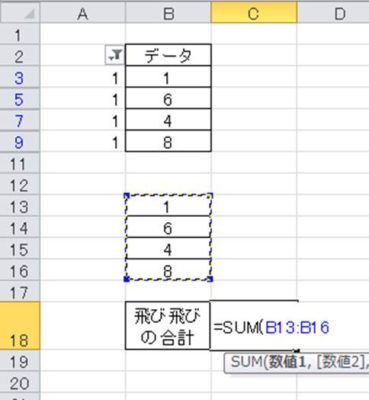The height and width of the screenshot is (400, 369).
Task: Select highlighted column C header
Action: [x=254, y=13]
